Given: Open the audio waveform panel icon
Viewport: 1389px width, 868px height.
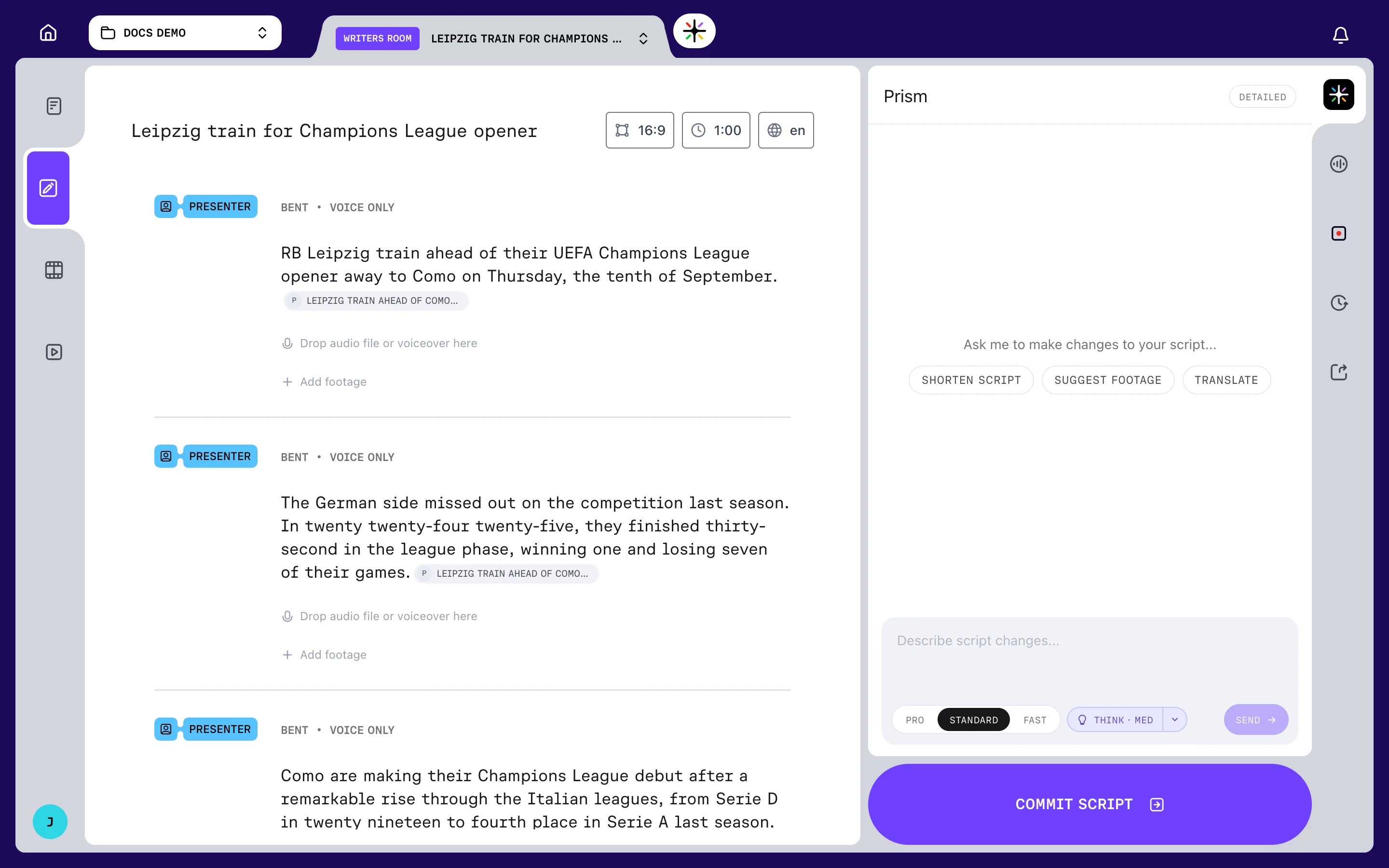Looking at the screenshot, I should (1338, 164).
